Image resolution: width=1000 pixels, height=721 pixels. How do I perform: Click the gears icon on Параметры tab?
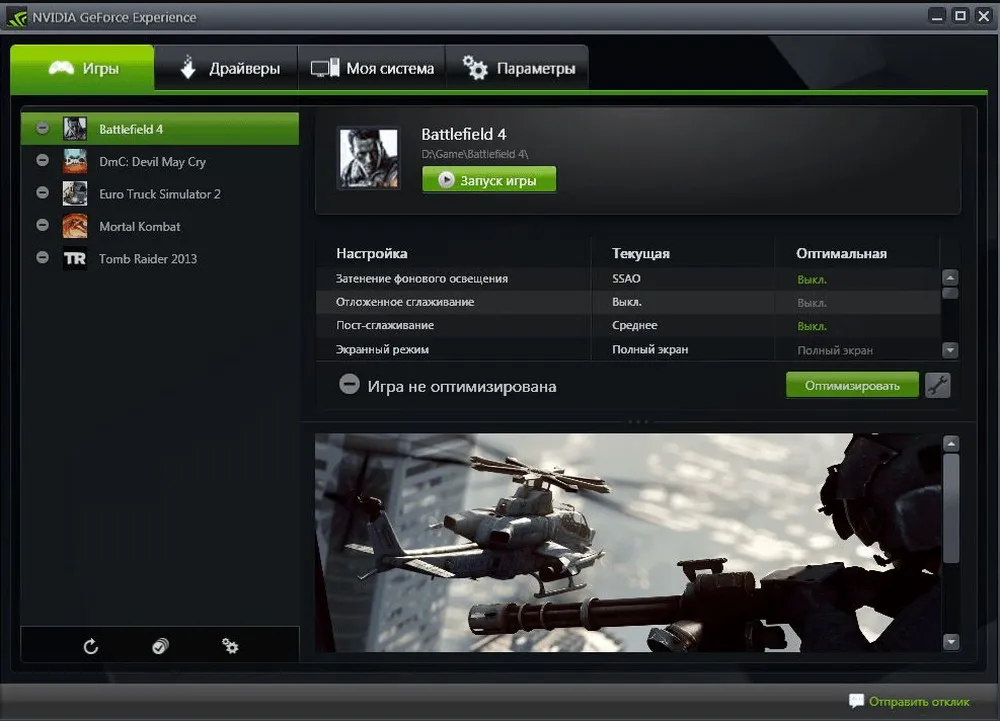pos(475,68)
